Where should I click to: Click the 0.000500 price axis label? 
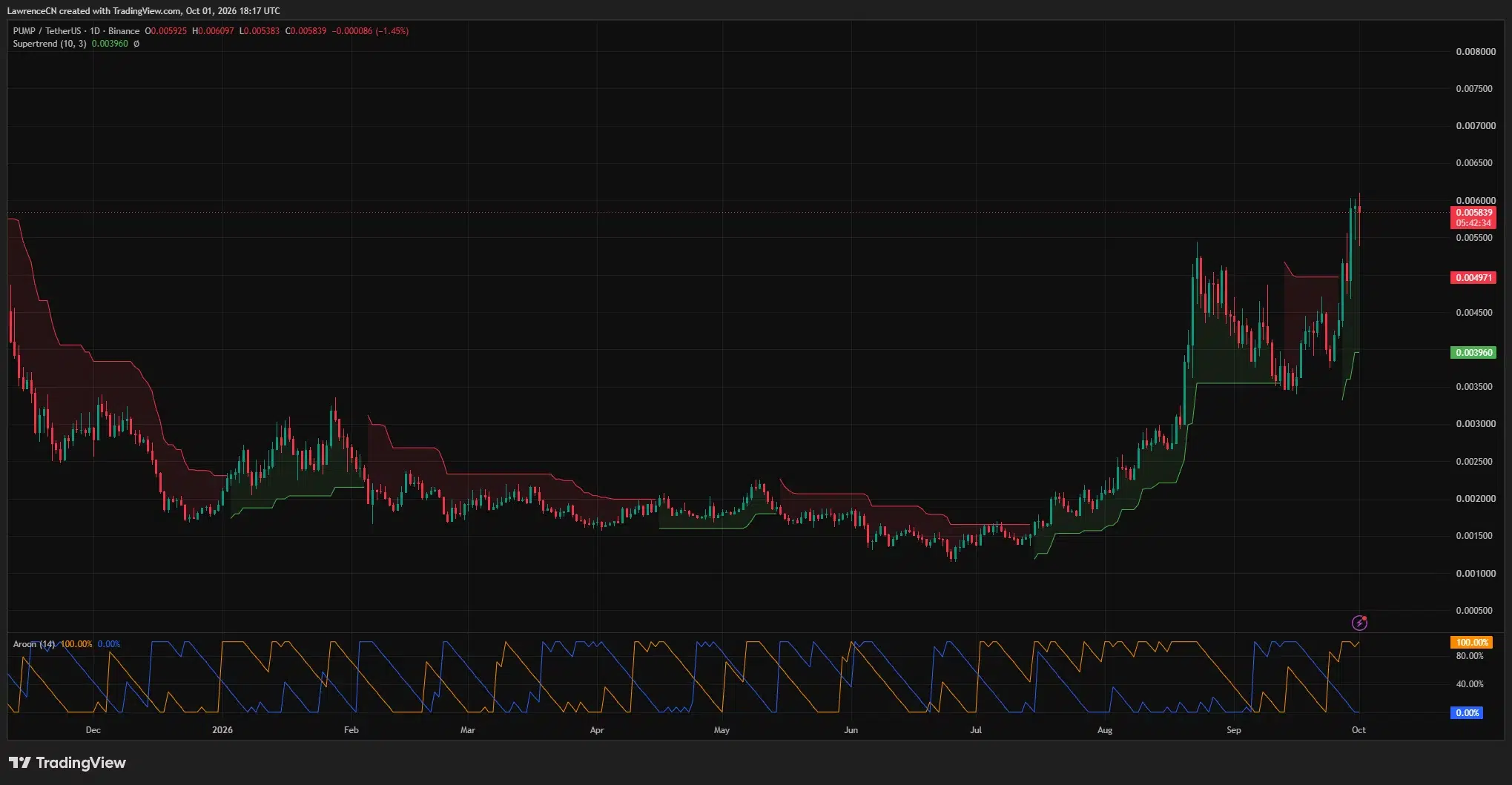[x=1476, y=611]
